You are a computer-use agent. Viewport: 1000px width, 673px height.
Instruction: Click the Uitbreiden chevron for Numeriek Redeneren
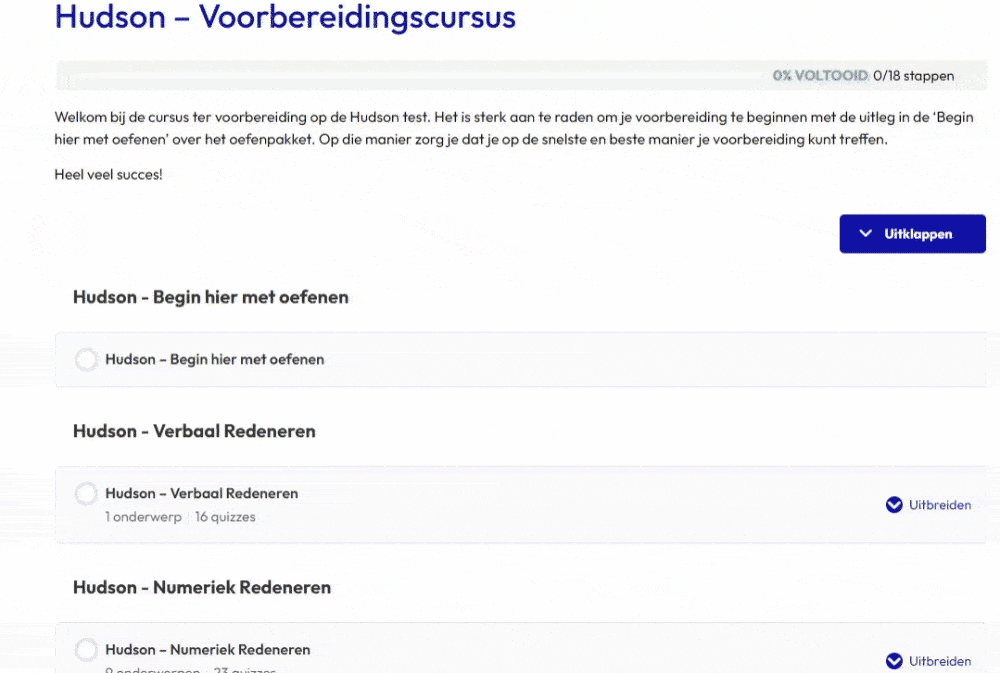pyautogui.click(x=893, y=661)
